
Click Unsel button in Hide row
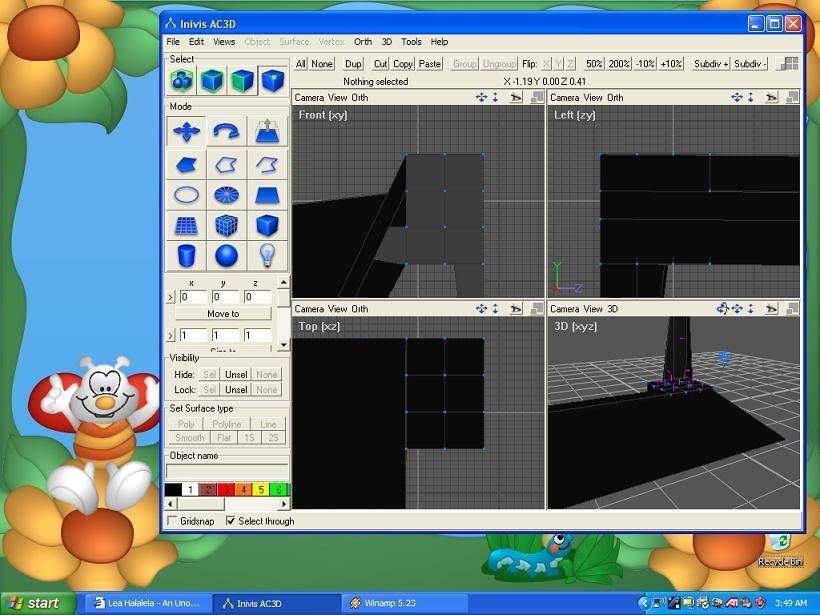[236, 374]
